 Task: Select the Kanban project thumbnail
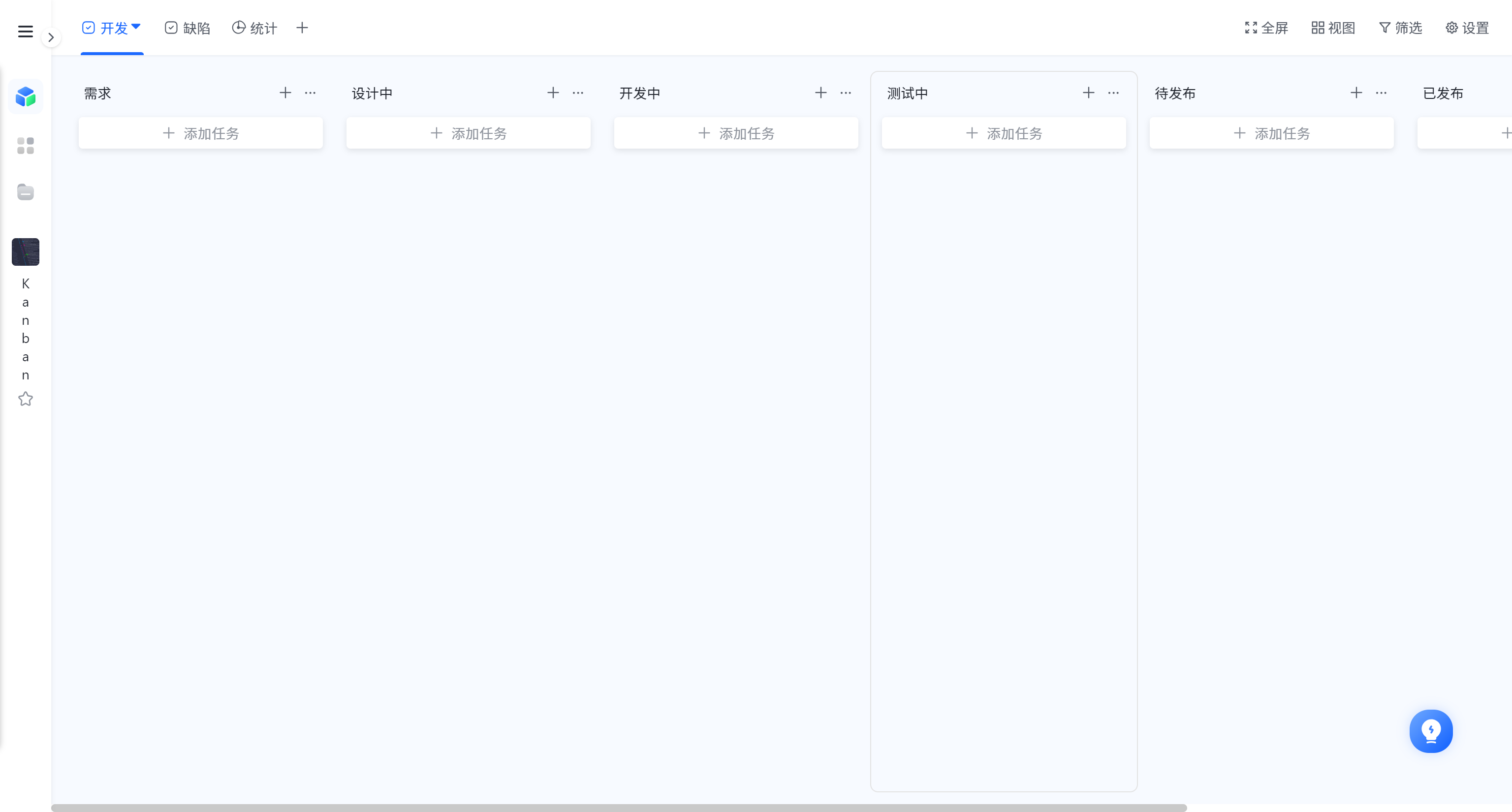(25, 251)
